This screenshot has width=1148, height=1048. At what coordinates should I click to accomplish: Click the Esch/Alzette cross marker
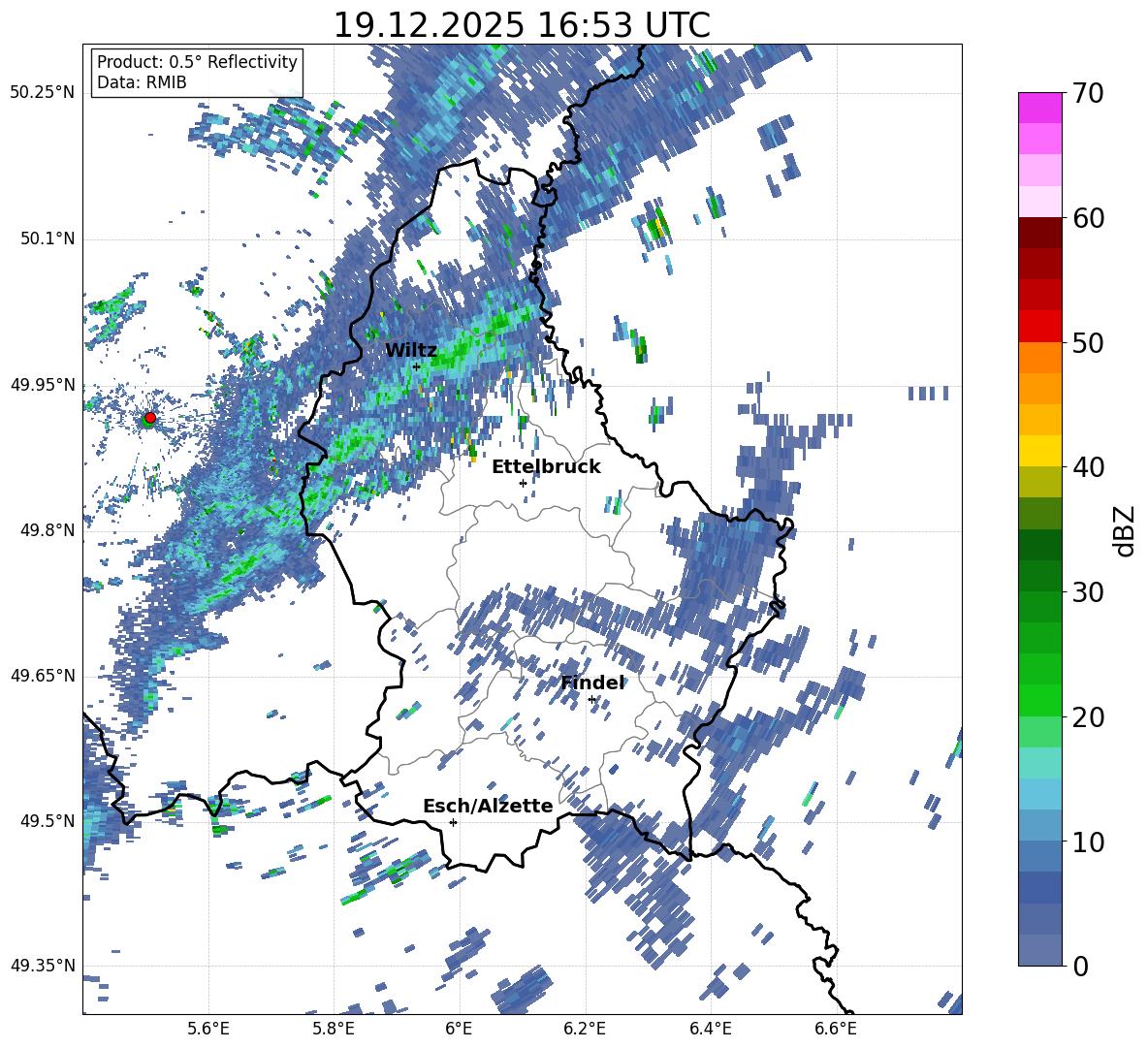click(453, 822)
